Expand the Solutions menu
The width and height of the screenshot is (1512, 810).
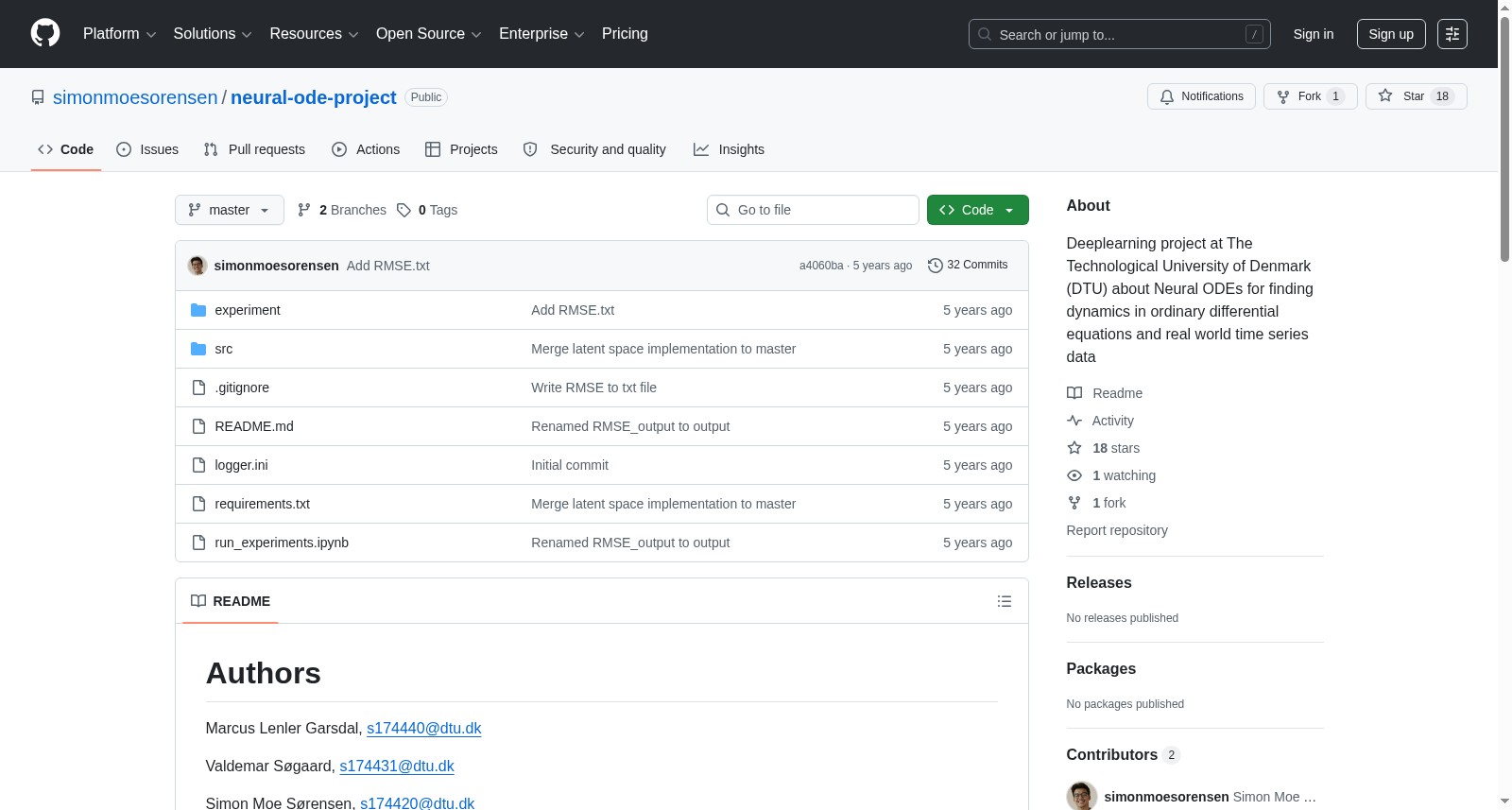(x=213, y=34)
